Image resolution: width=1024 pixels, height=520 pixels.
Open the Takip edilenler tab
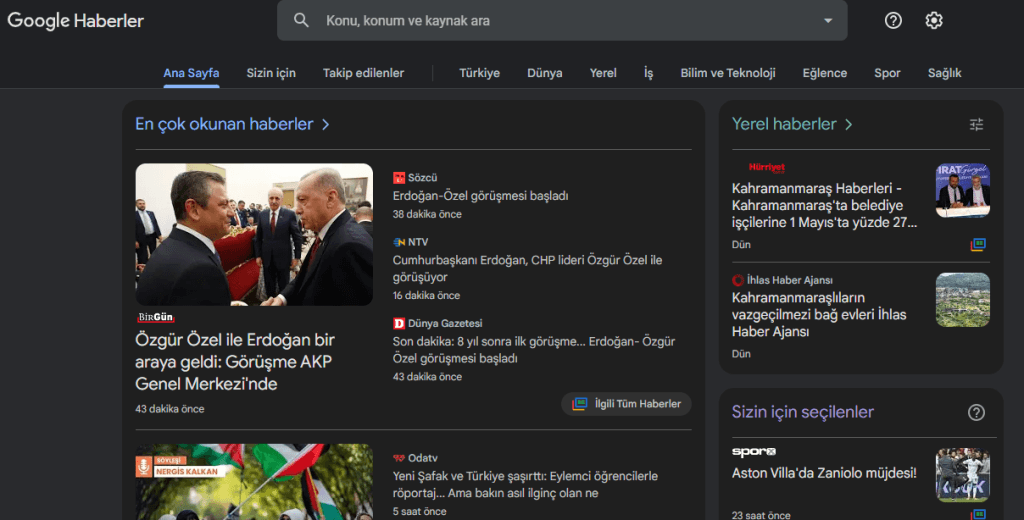point(363,73)
